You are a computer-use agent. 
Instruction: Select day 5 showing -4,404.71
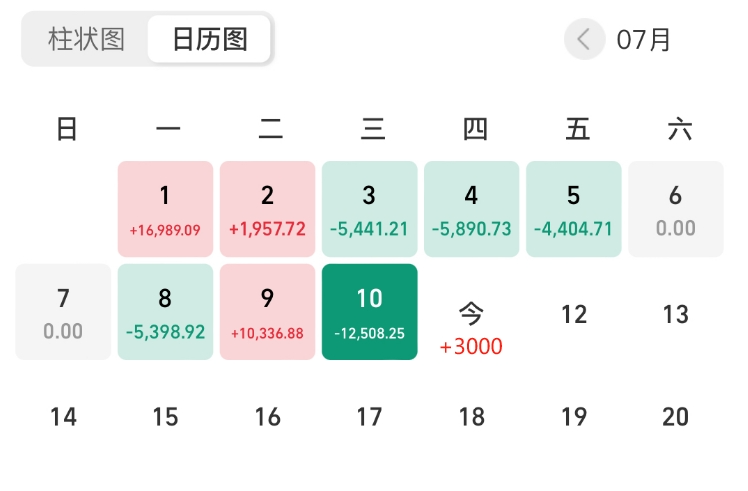click(574, 209)
